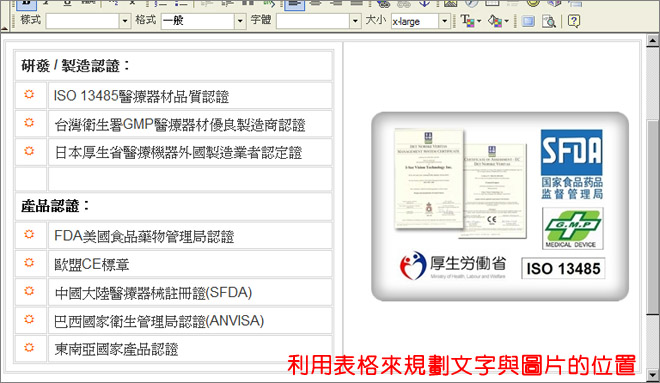The image size is (660, 383).
Task: Open the background color picker icon
Action: tap(498, 20)
